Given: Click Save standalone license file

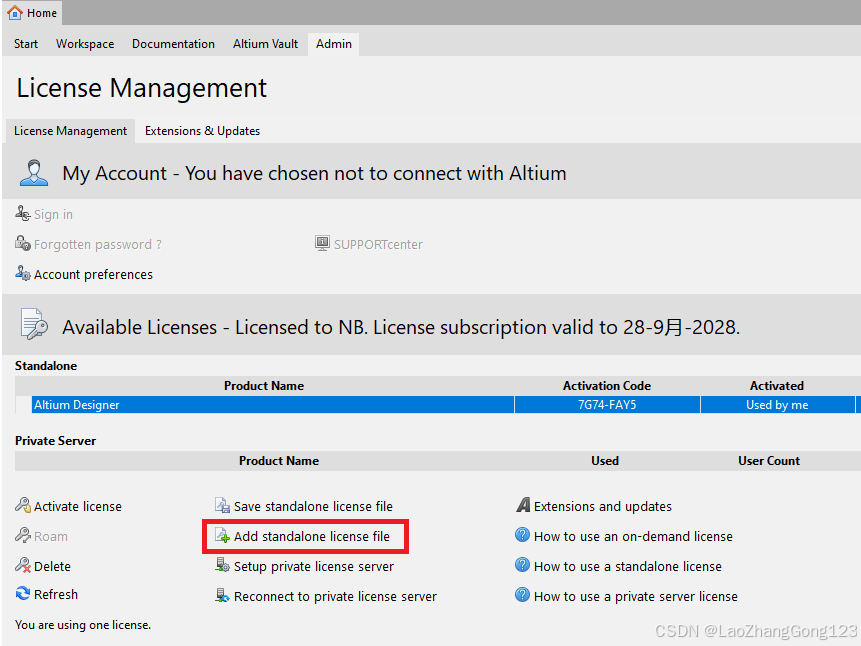Looking at the screenshot, I should coord(313,506).
